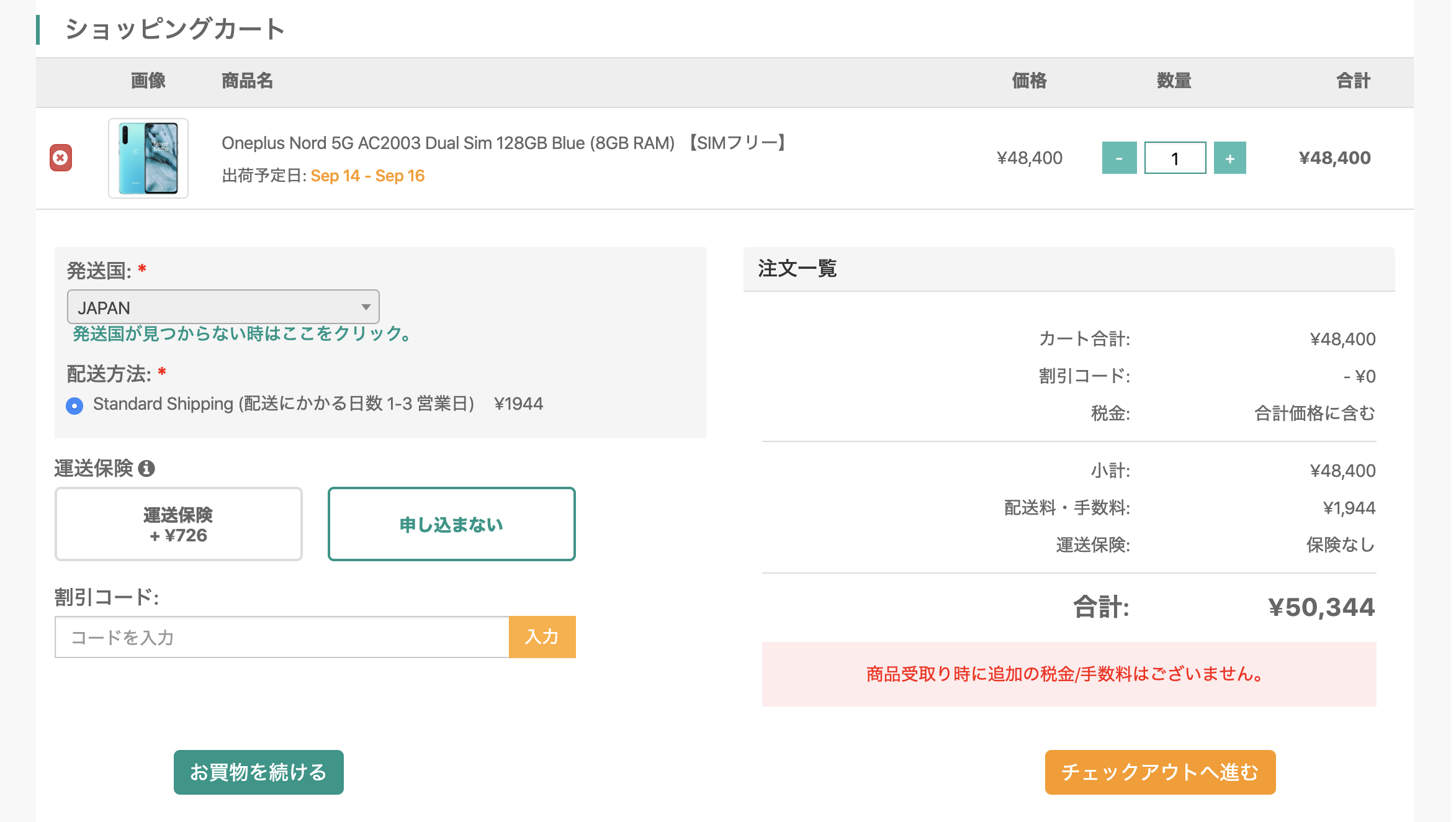The width and height of the screenshot is (1456, 822).
Task: Decrease quantity with the minus button
Action: [1119, 158]
